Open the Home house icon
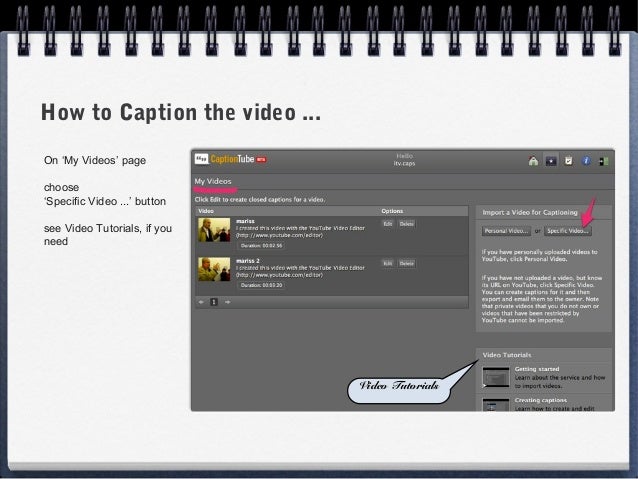638x479 pixels. coord(533,161)
